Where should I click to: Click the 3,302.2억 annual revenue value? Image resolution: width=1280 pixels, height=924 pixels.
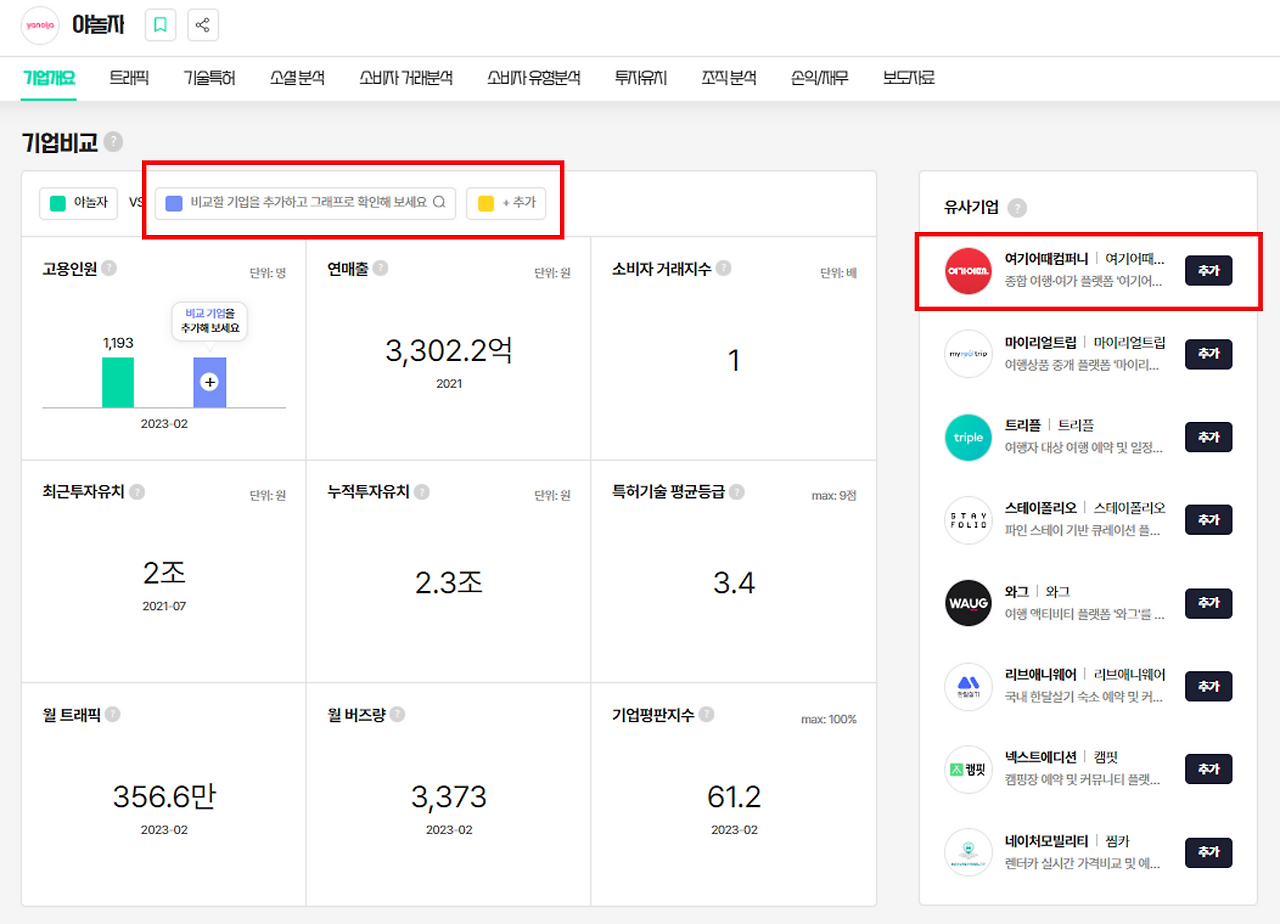pos(448,351)
